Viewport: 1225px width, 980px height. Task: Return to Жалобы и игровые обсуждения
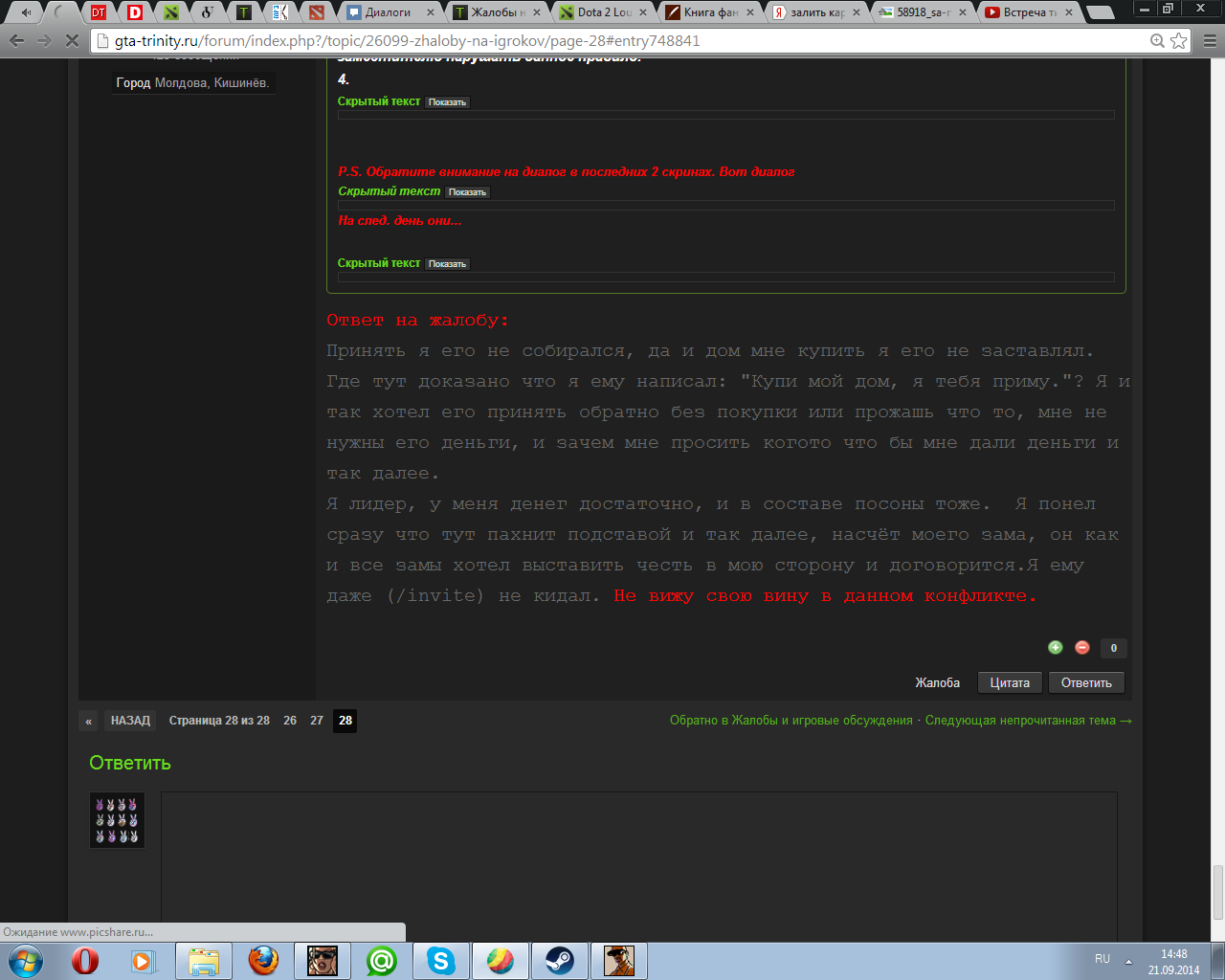[x=791, y=721]
